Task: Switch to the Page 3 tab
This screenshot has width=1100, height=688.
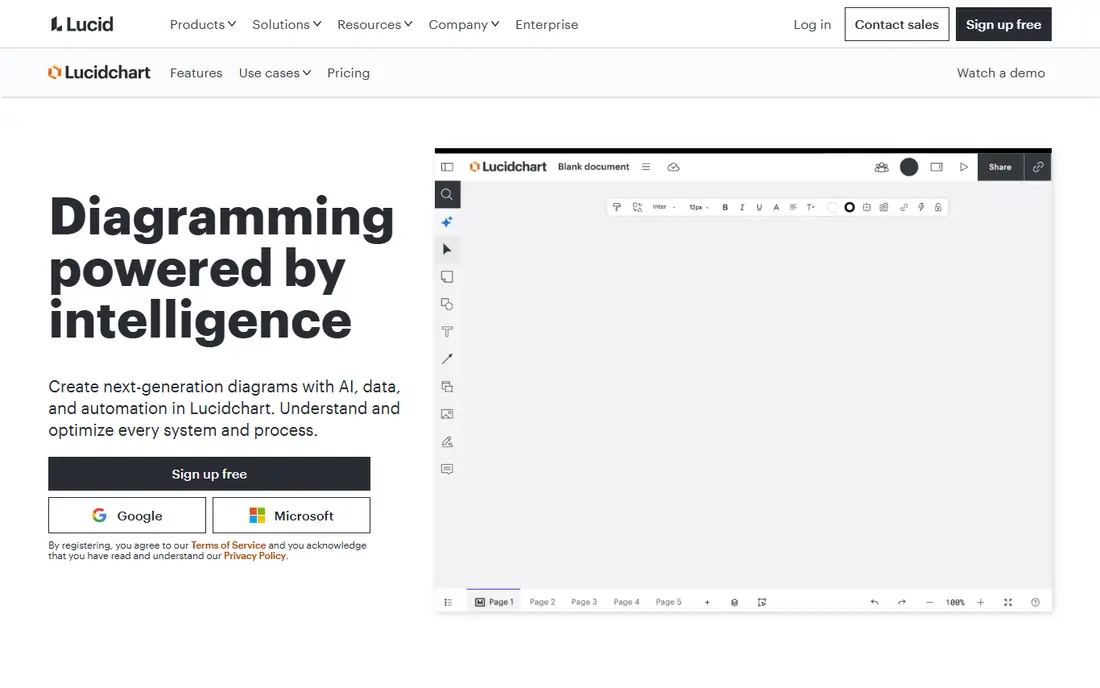Action: click(x=584, y=602)
